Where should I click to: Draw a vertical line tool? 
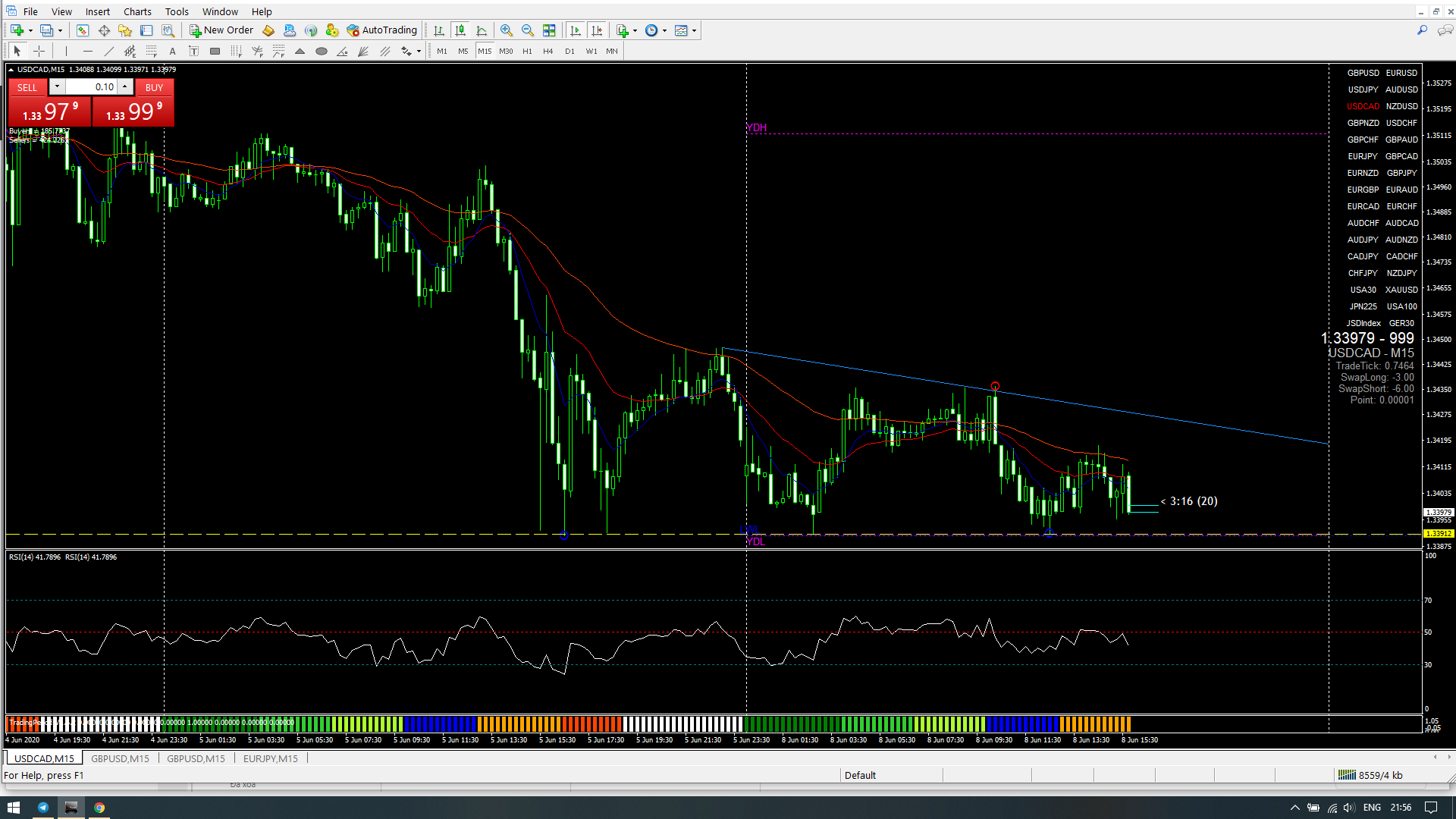66,51
